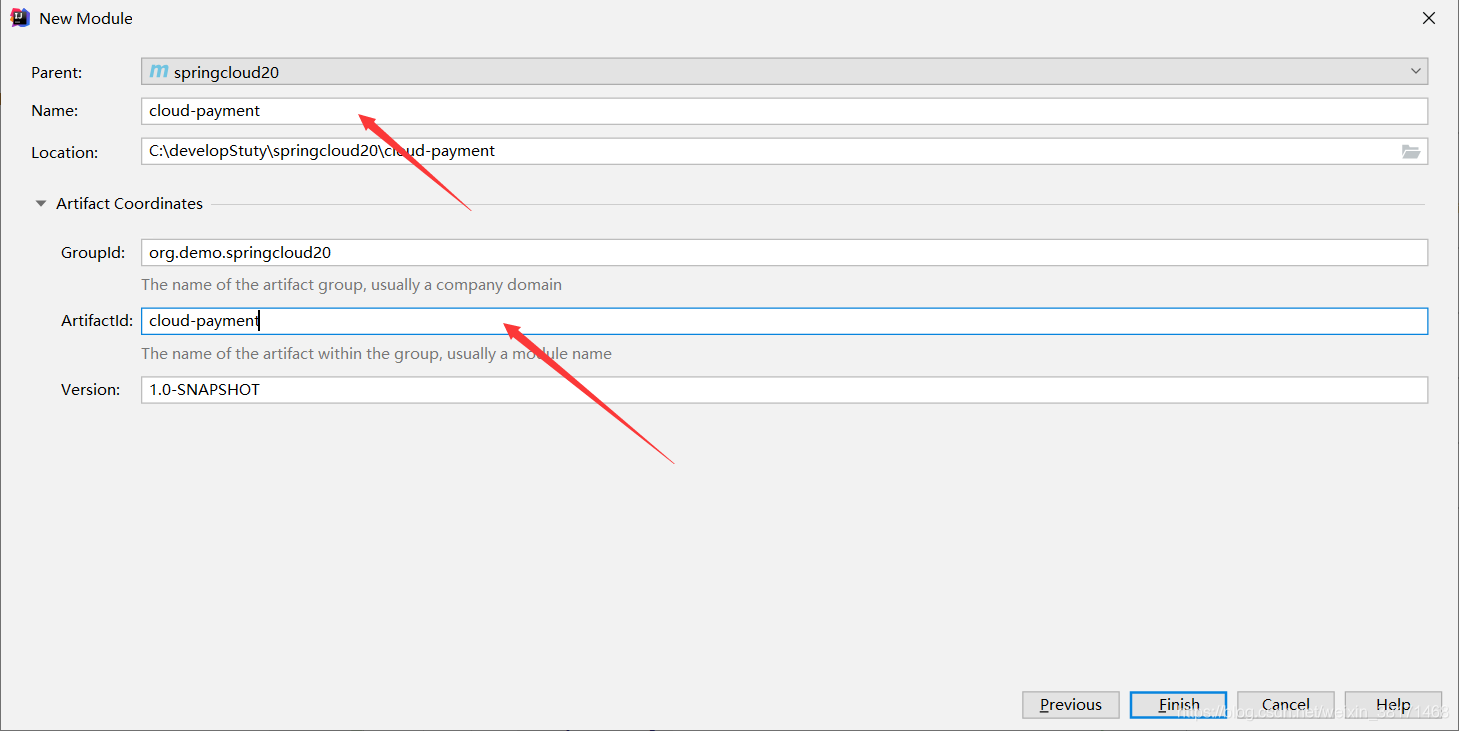
Task: Click the 'Name:' label
Action: pyautogui.click(x=54, y=111)
